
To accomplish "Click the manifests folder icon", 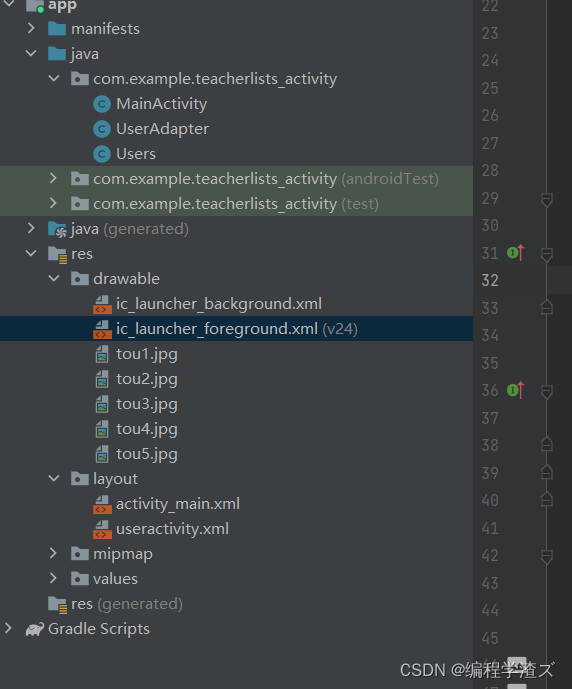I will point(57,29).
